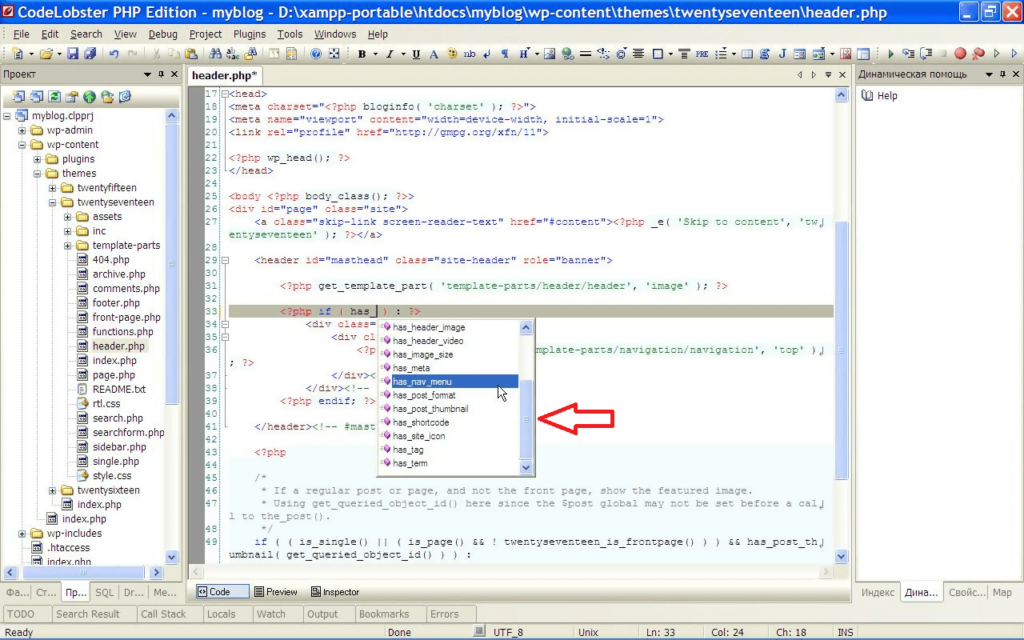Click the Find in Files icon
Screen dimensions: 1024x640
coord(251,54)
